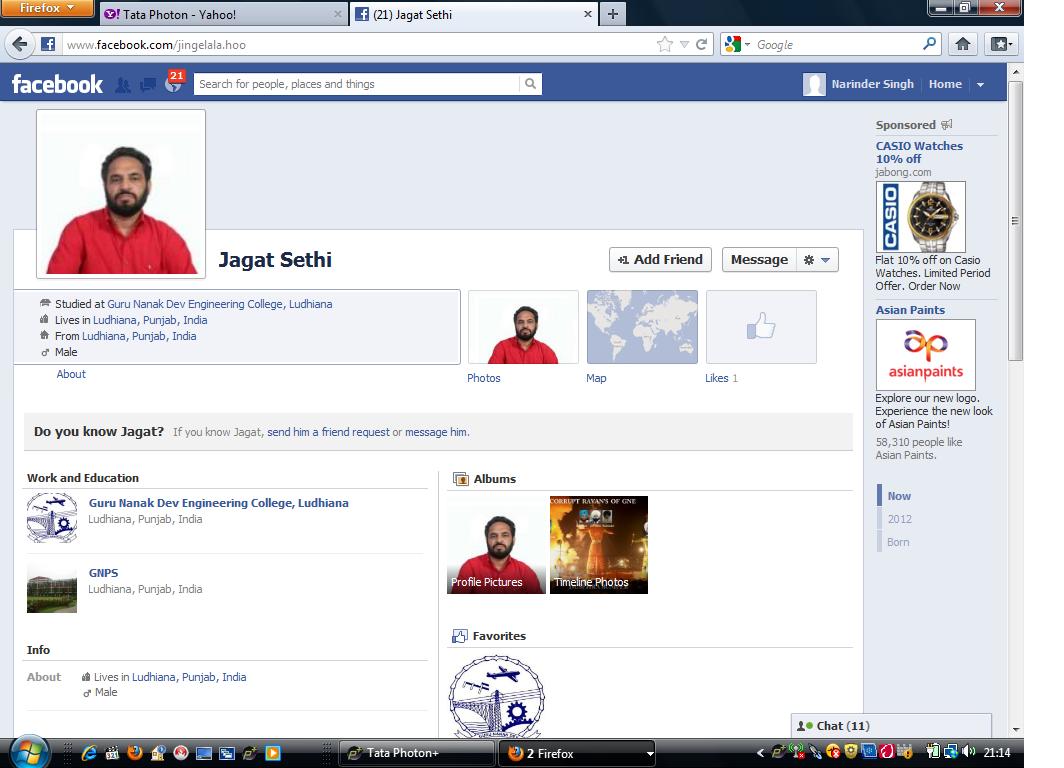Jump to Born on the timeline

pos(898,542)
